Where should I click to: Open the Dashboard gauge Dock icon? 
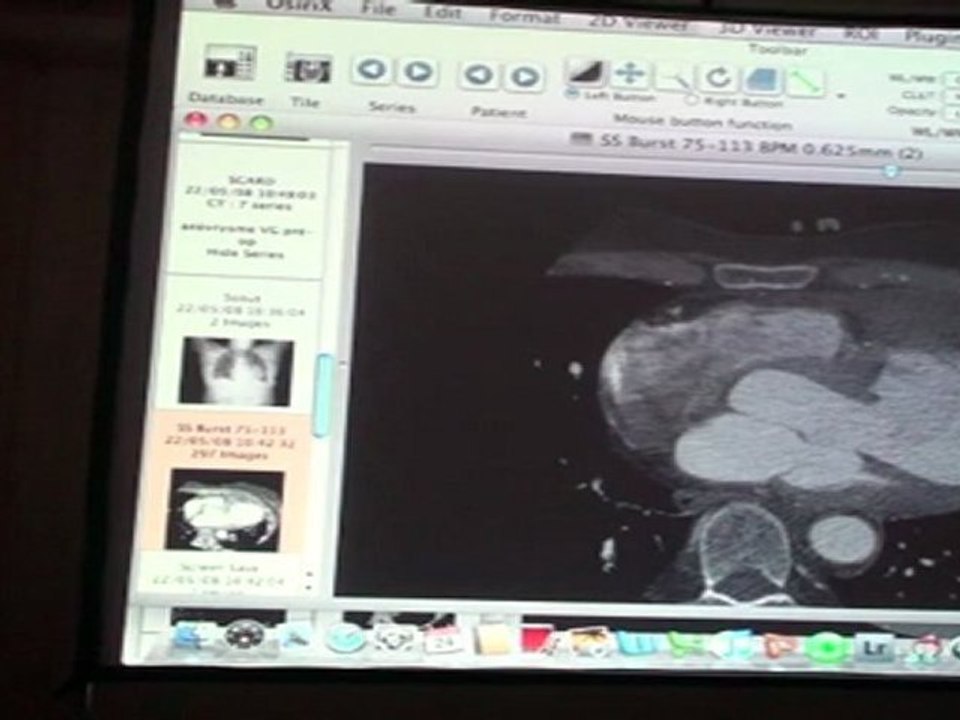click(x=245, y=636)
